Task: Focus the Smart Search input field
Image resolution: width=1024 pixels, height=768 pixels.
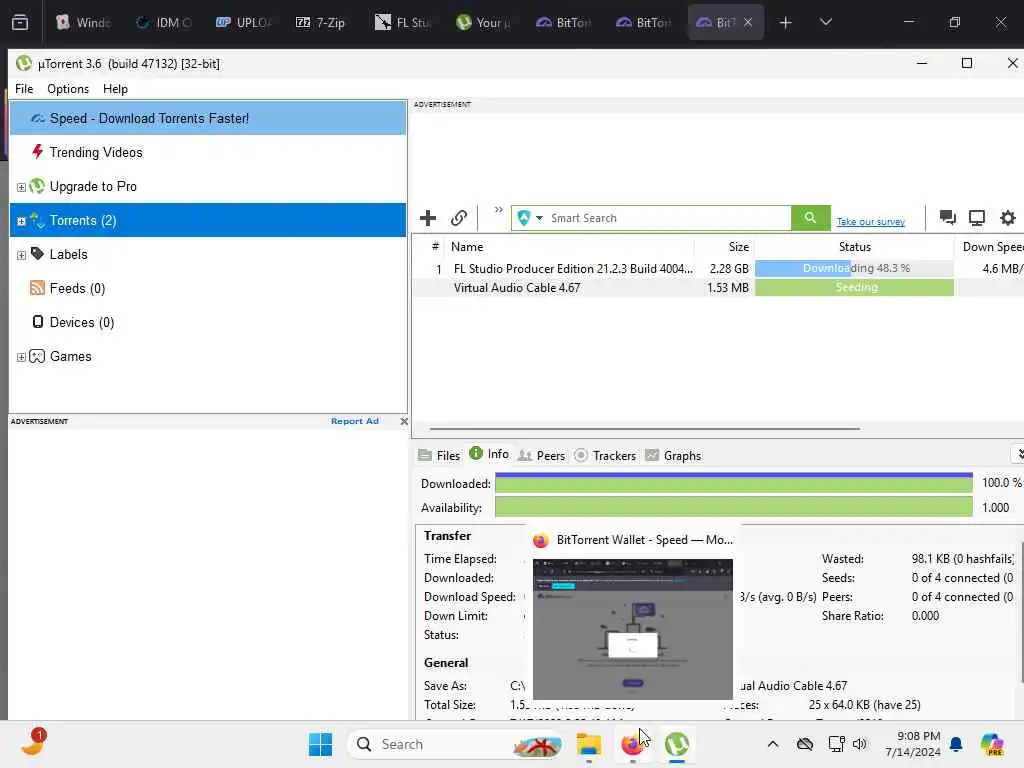Action: point(669,218)
